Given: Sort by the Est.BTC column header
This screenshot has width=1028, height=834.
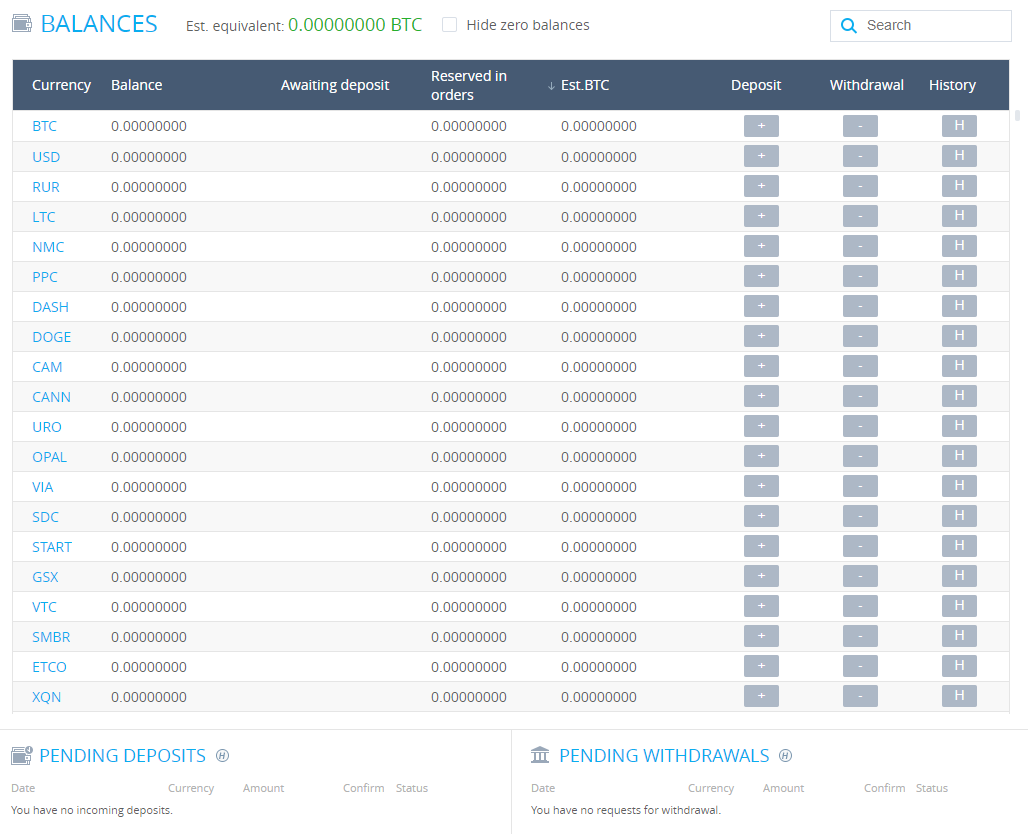Looking at the screenshot, I should point(584,85).
